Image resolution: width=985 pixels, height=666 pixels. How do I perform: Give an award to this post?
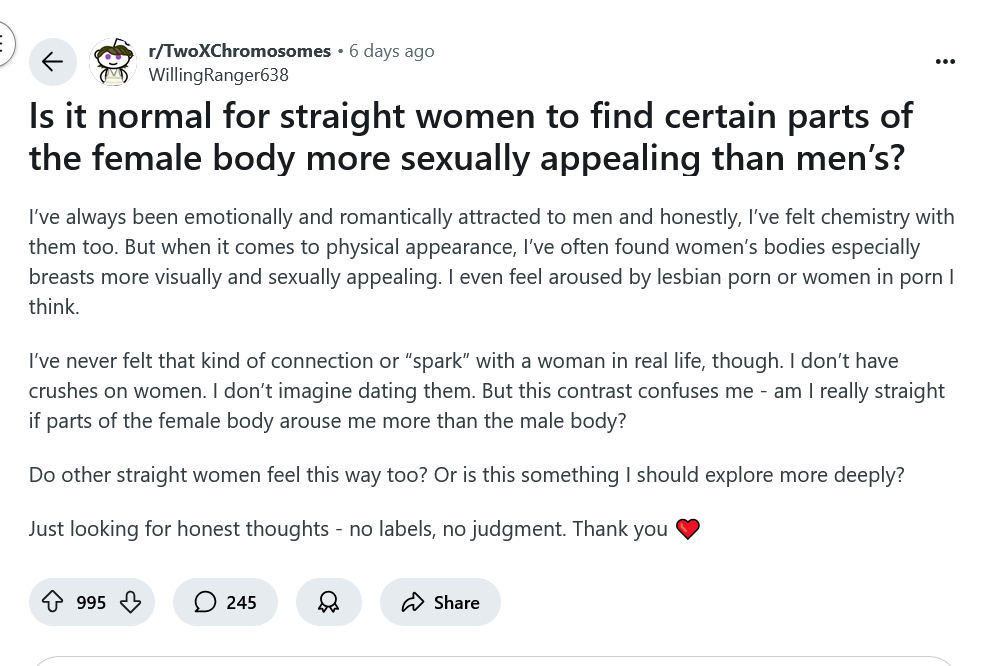coord(329,602)
